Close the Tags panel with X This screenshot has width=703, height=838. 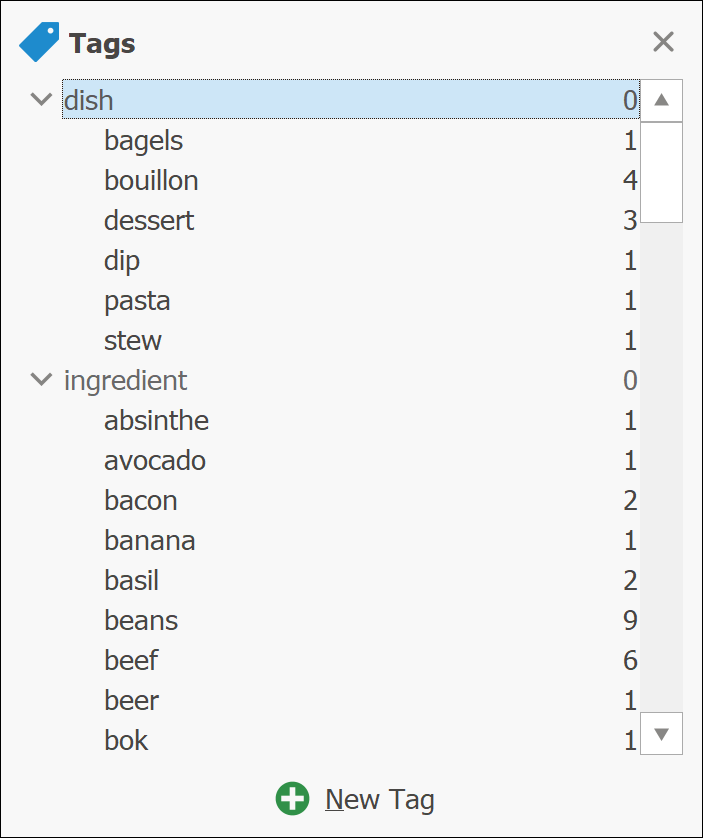point(663,42)
